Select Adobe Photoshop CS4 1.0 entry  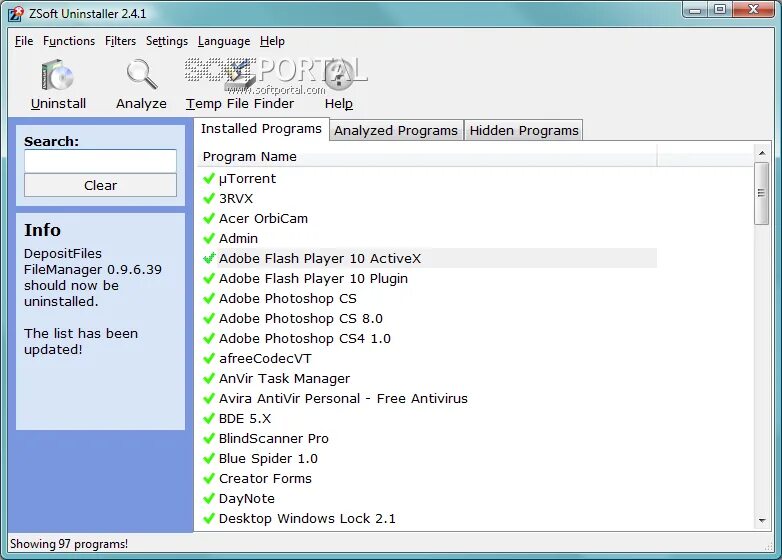(x=305, y=338)
